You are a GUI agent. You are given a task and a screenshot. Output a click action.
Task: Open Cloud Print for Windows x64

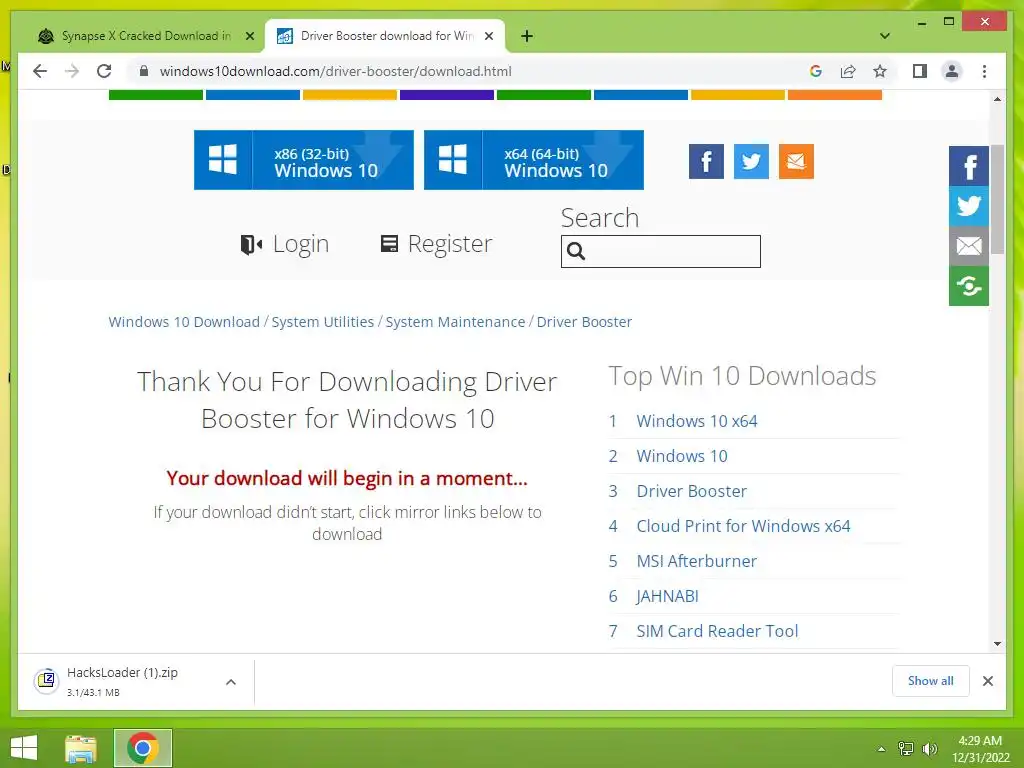[x=743, y=526]
